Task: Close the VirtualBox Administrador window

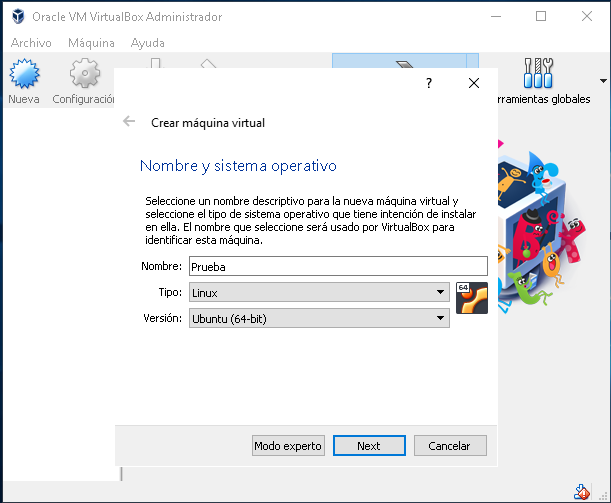Action: (587, 16)
